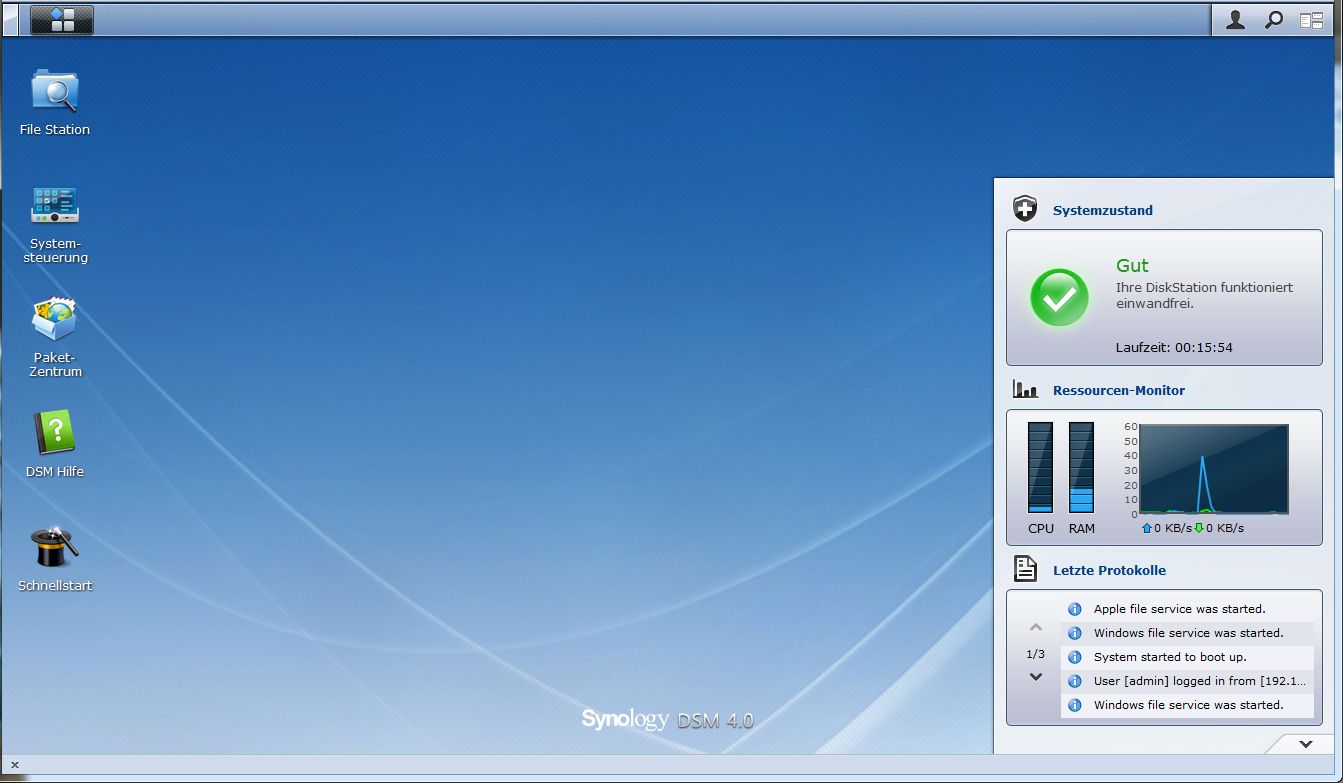This screenshot has width=1343, height=783.
Task: Click the search magnifier icon
Action: (1274, 19)
